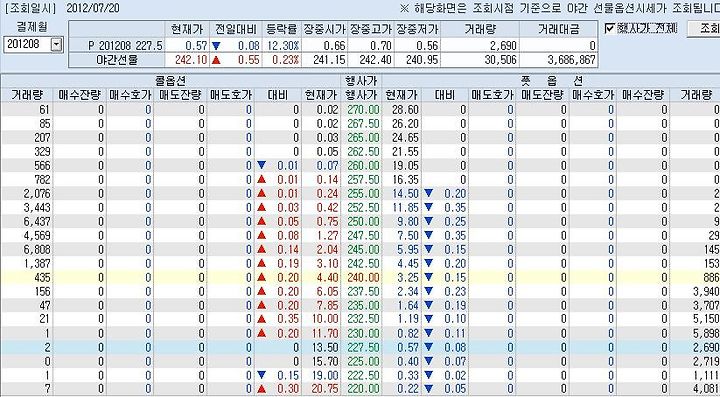The image size is (720, 397).
Task: Select strike price 227.50 in the table
Action: coord(363,347)
